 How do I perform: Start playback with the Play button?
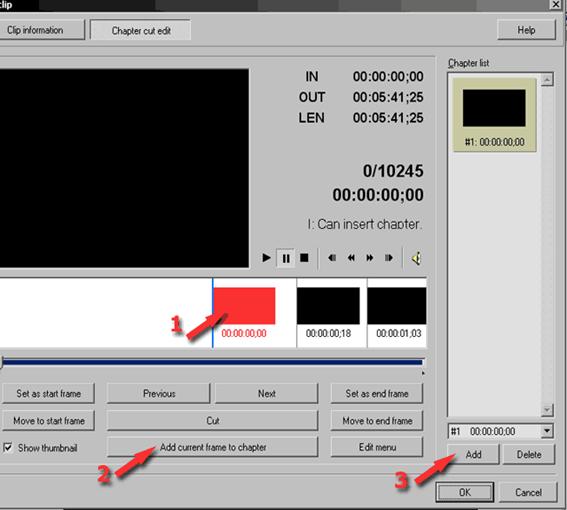267,258
